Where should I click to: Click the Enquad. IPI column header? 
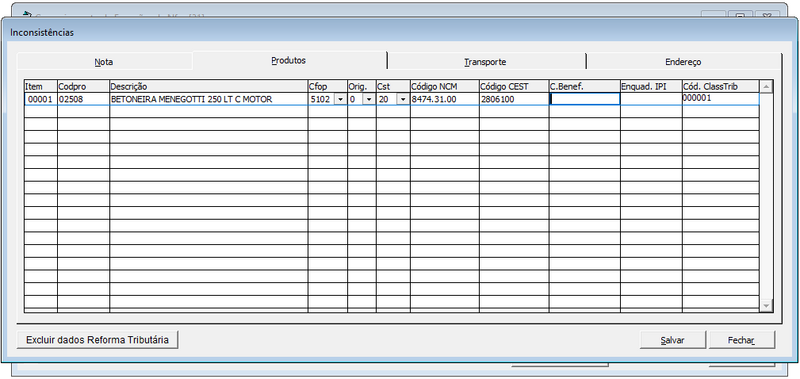651,87
